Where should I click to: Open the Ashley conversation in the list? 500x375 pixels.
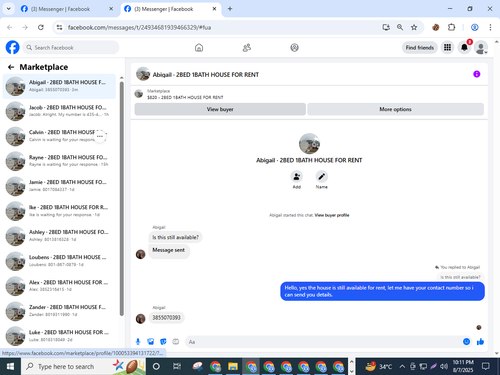pyautogui.click(x=59, y=236)
